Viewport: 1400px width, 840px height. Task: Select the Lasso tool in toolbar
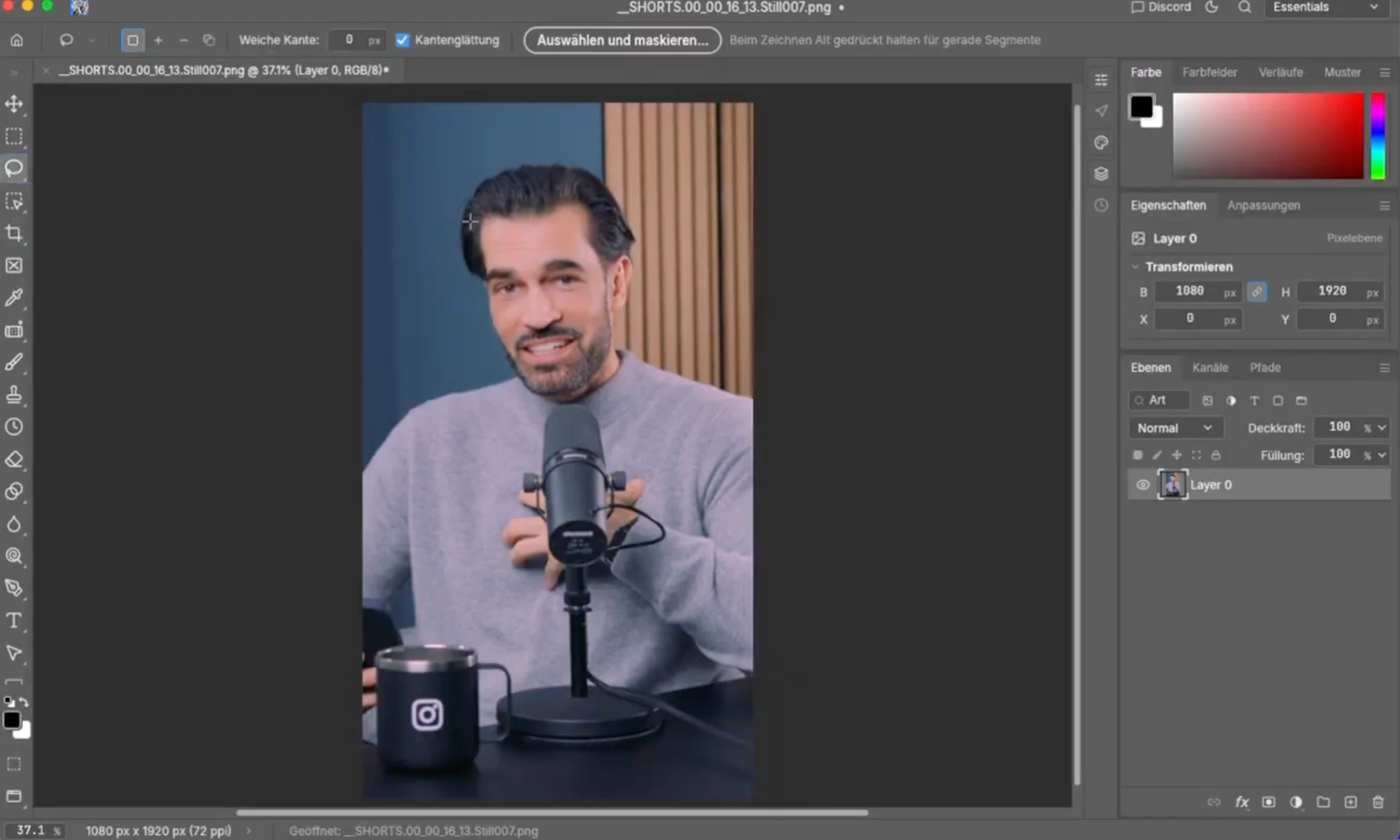pyautogui.click(x=14, y=169)
